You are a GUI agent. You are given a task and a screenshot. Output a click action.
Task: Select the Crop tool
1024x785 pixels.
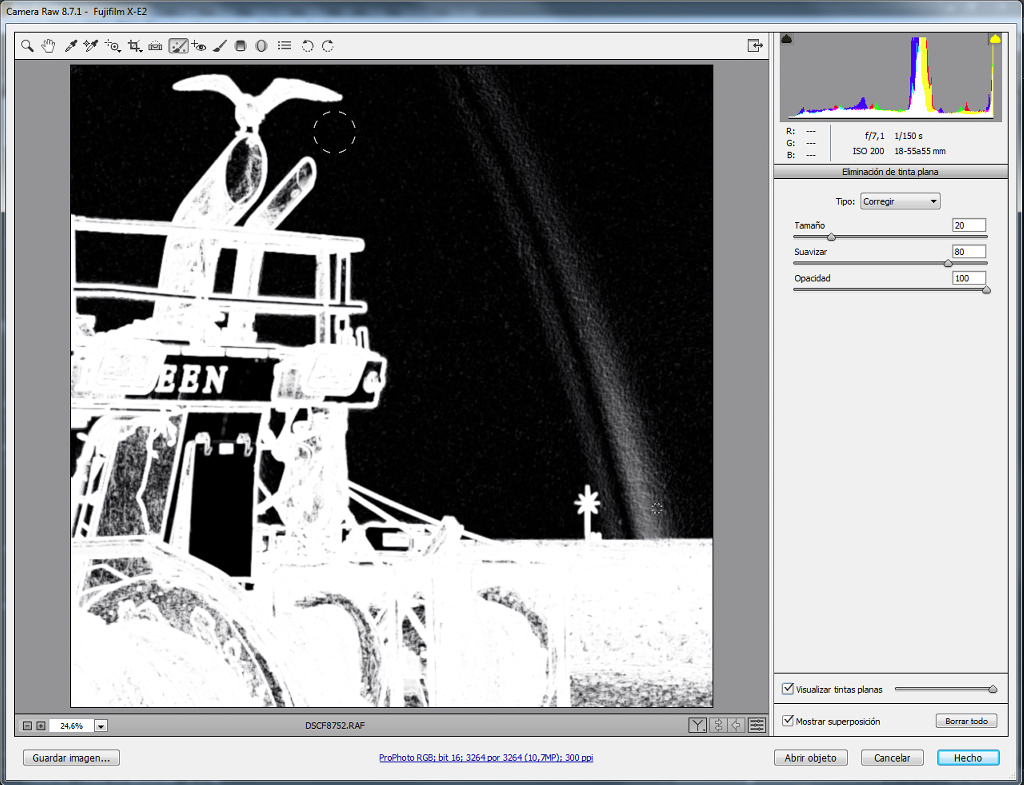[x=135, y=46]
